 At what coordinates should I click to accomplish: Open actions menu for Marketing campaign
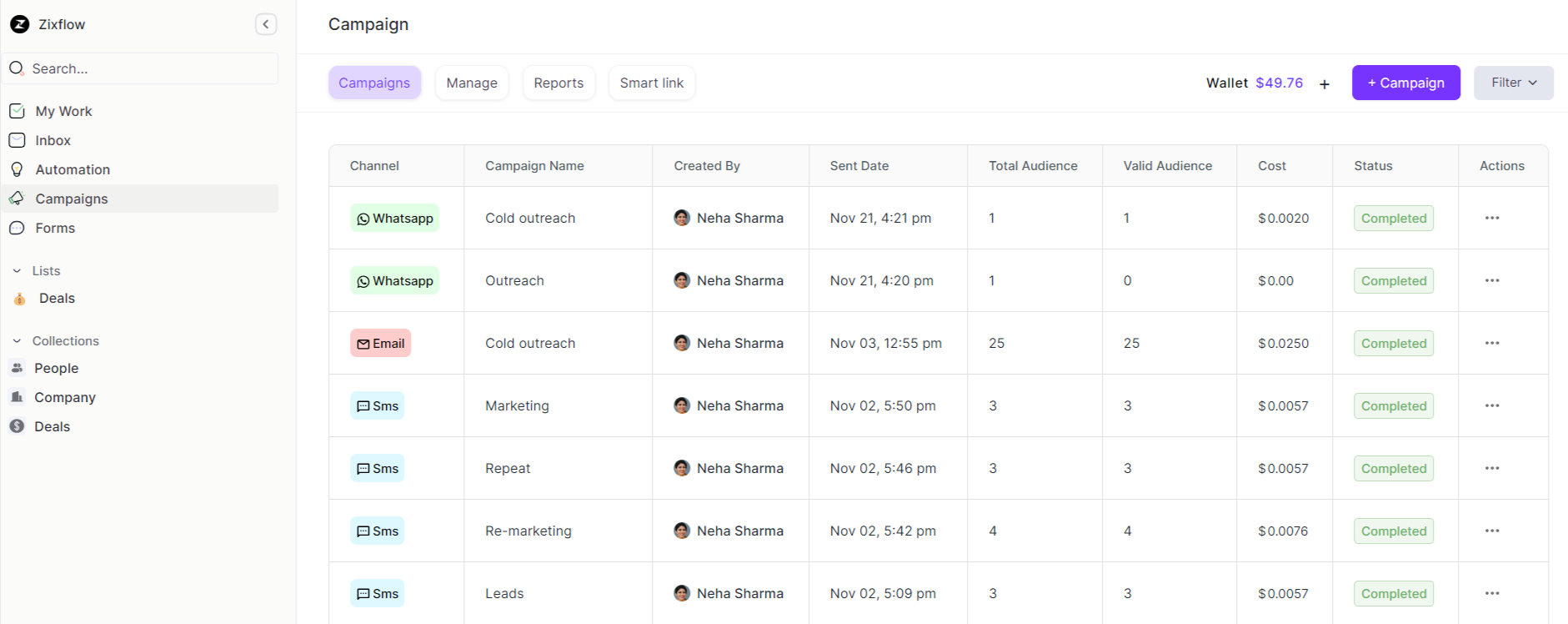[x=1491, y=405]
